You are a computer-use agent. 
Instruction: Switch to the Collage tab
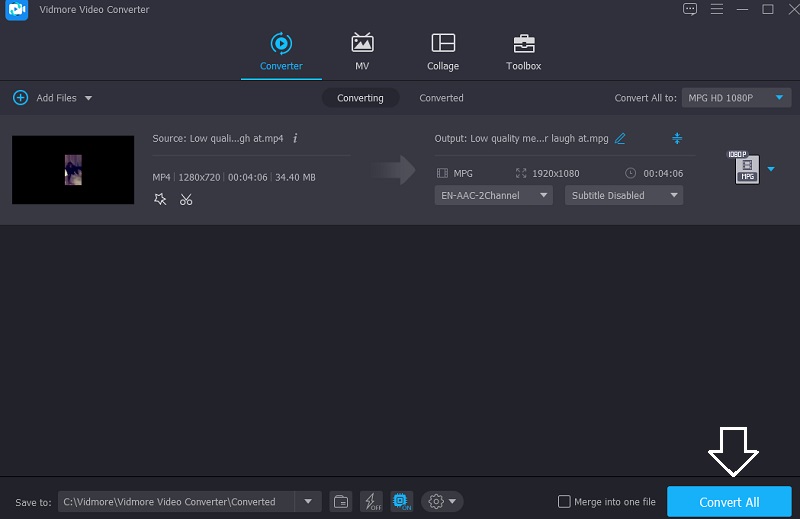click(x=442, y=52)
